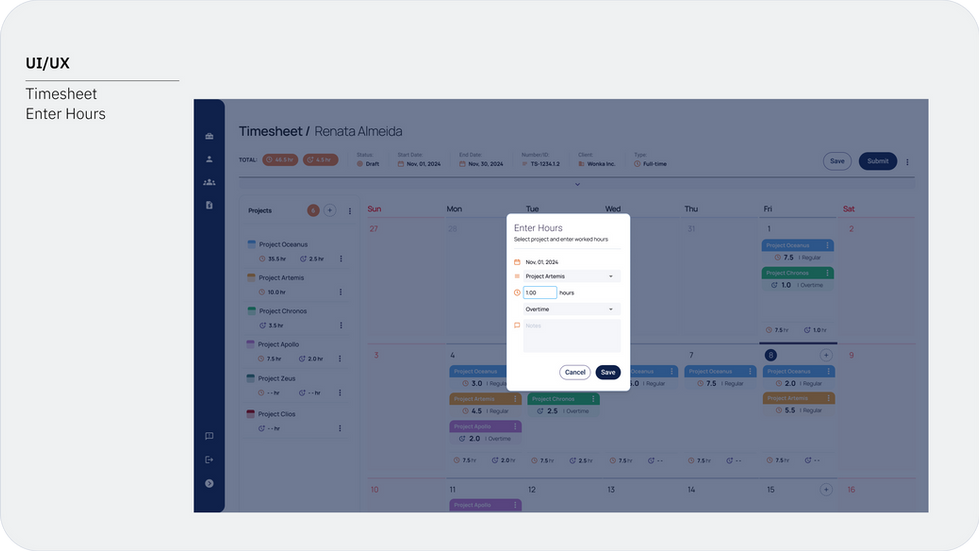Select Project Zeus in projects list
The width and height of the screenshot is (979, 551).
pyautogui.click(x=277, y=378)
